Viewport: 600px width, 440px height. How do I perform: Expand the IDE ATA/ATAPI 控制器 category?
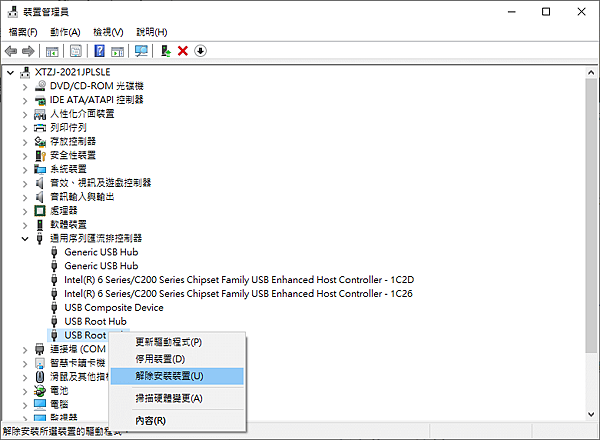pyautogui.click(x=25, y=101)
